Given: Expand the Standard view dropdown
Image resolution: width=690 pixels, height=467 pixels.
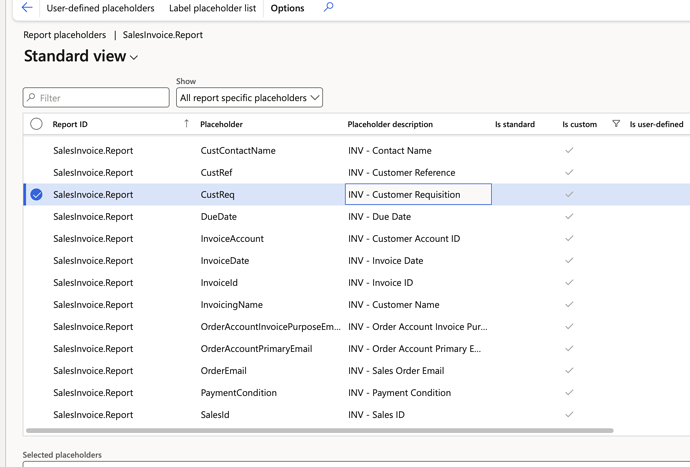Looking at the screenshot, I should point(134,58).
